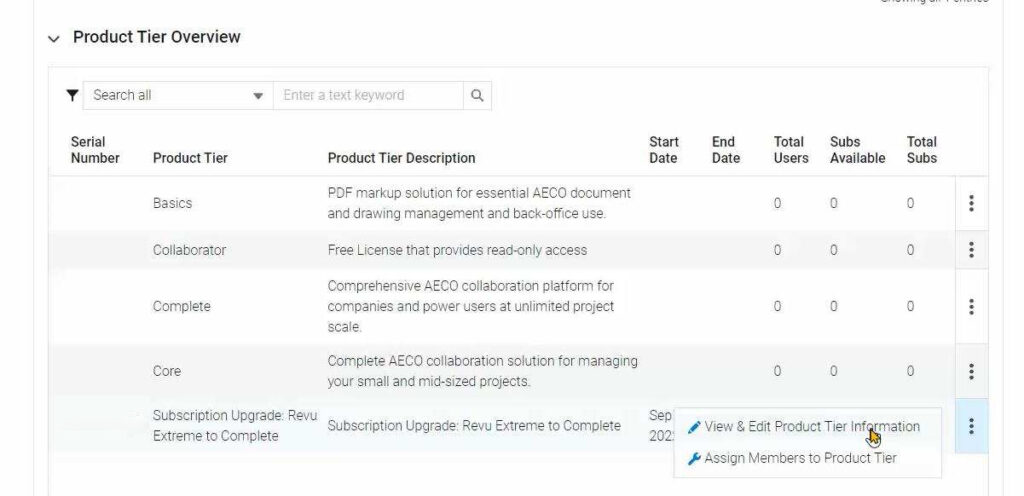Click the kebab icon for Subscription Upgrade row
Viewport: 1024px width, 496px height.
971,426
